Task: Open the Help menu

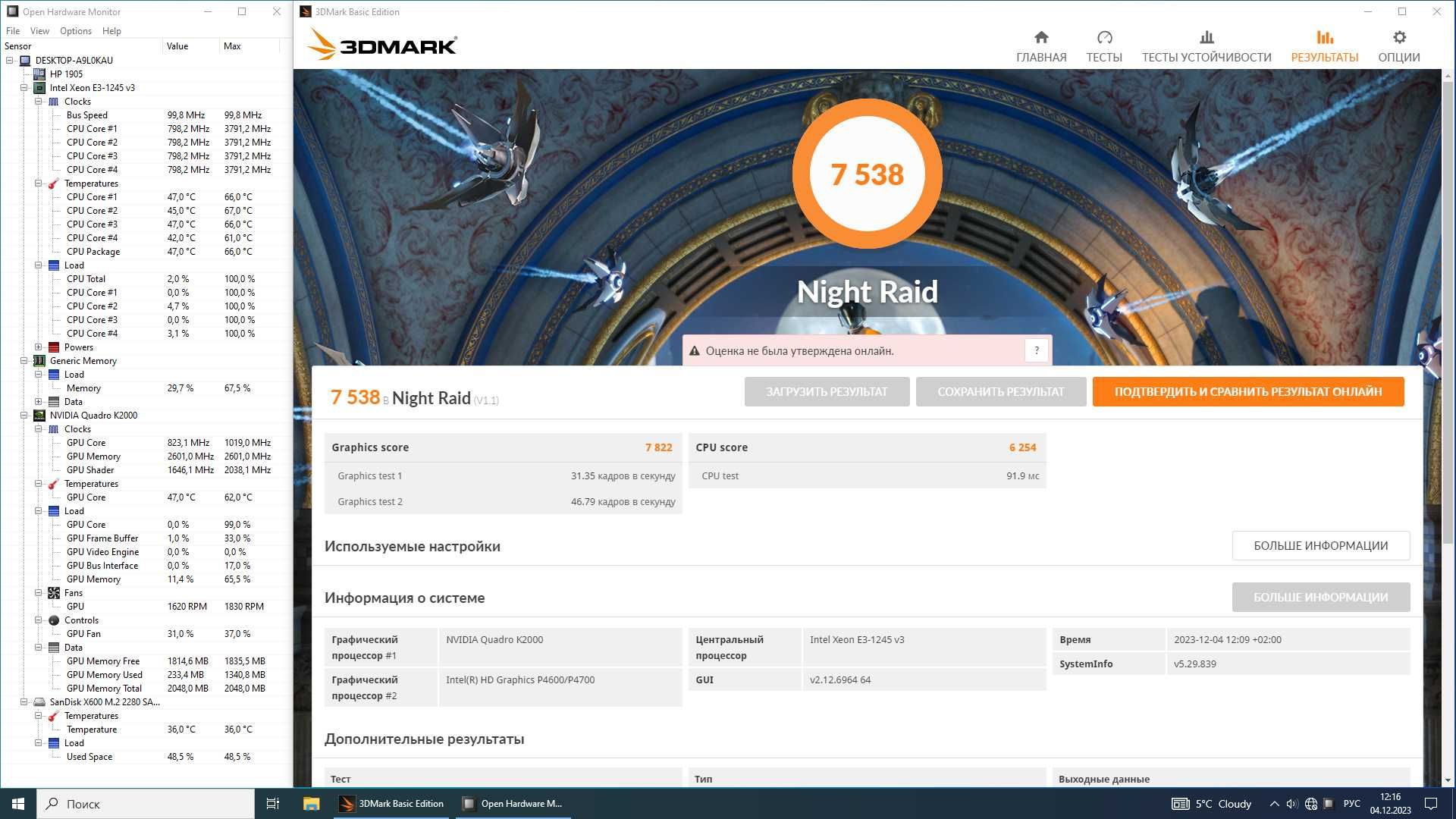Action: point(111,31)
